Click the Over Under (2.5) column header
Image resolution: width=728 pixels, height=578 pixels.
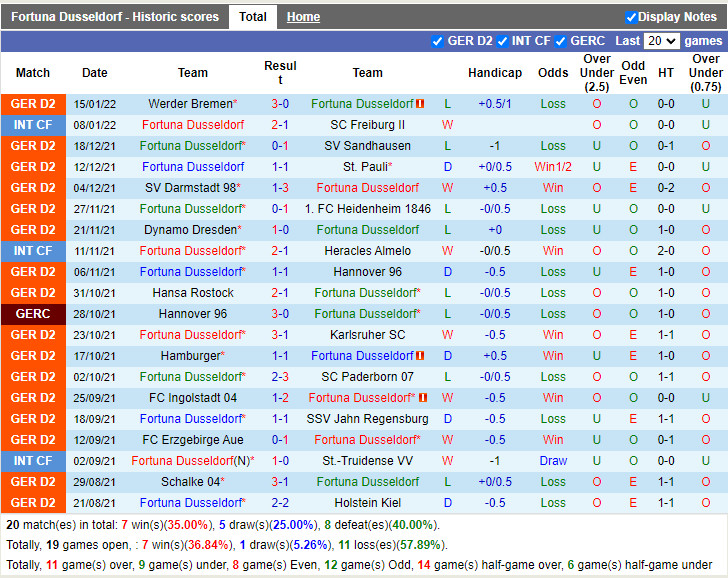click(x=597, y=73)
